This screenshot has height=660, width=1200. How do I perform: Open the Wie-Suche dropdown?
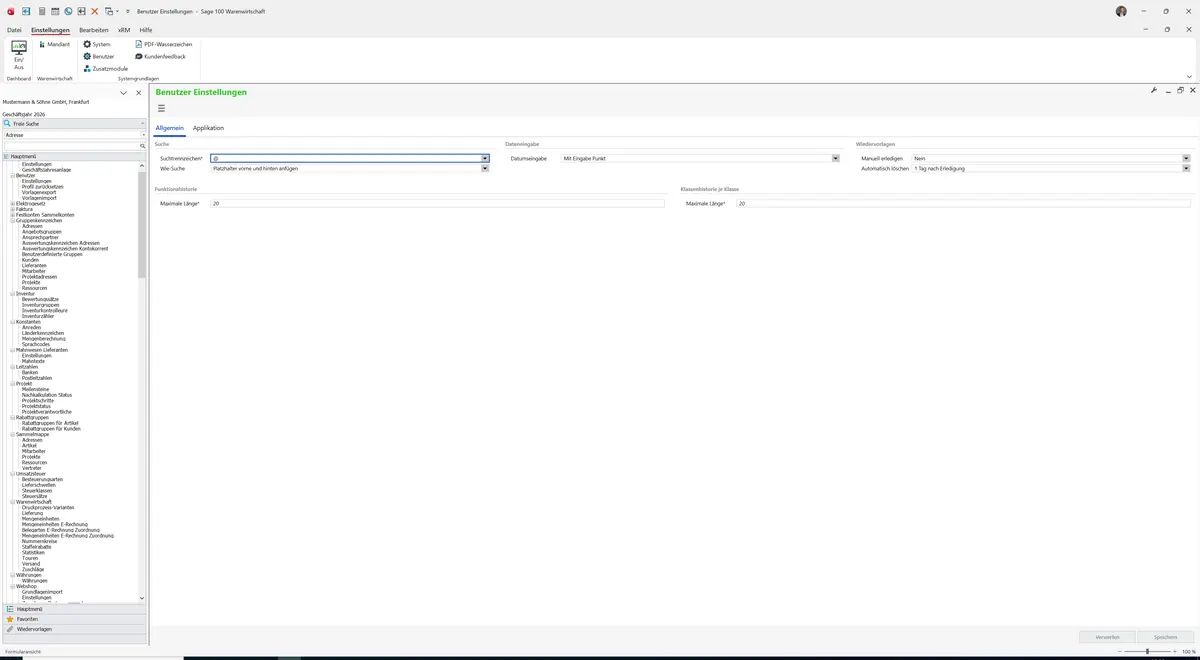pos(485,168)
